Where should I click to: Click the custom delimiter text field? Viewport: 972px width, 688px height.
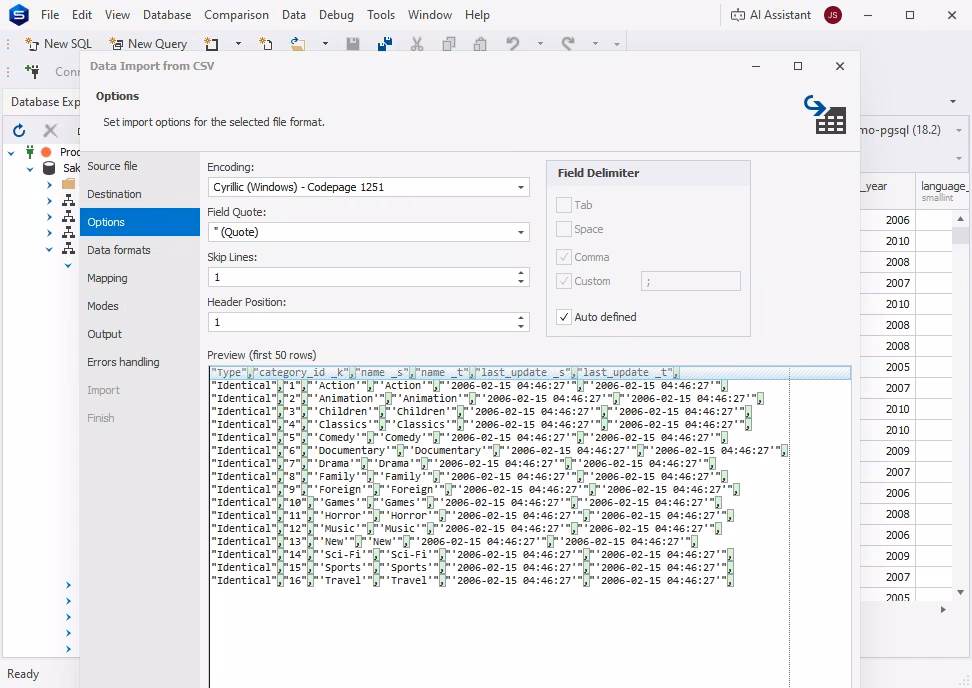point(691,281)
